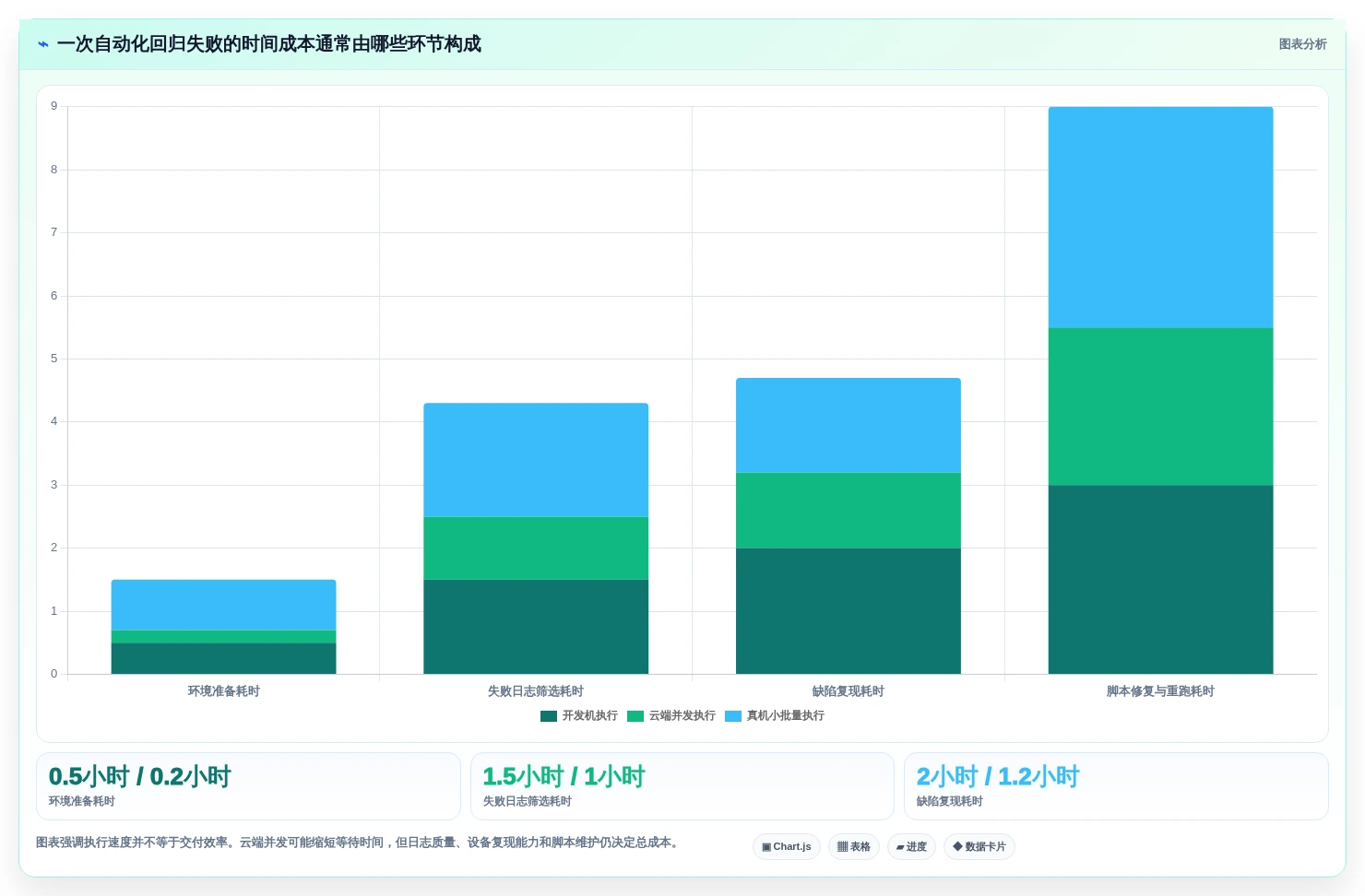Click the 图表分析 label in the header

(1302, 44)
